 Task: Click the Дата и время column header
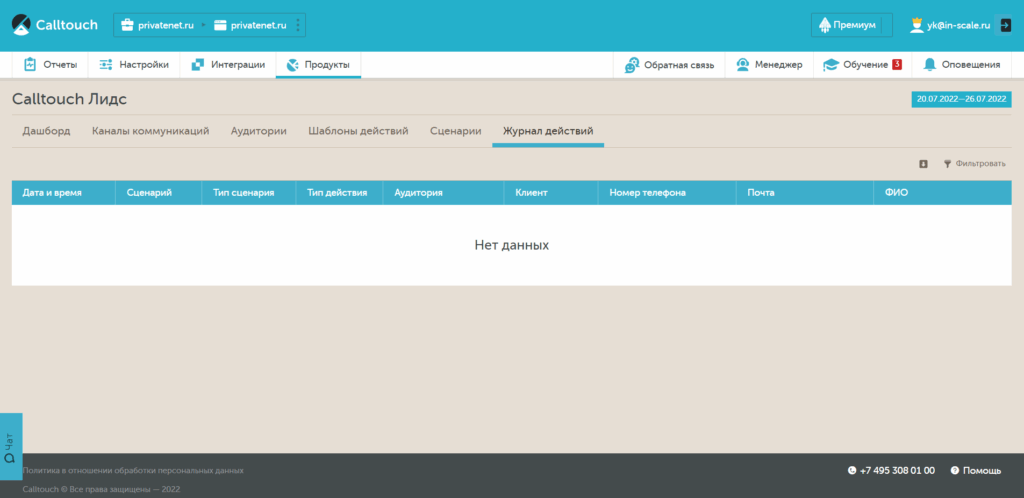63,193
